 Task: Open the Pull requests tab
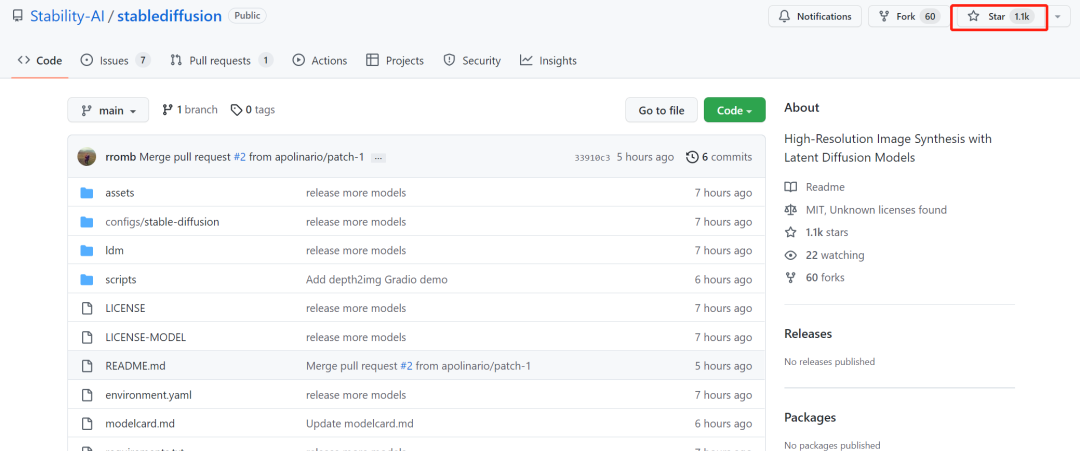222,61
